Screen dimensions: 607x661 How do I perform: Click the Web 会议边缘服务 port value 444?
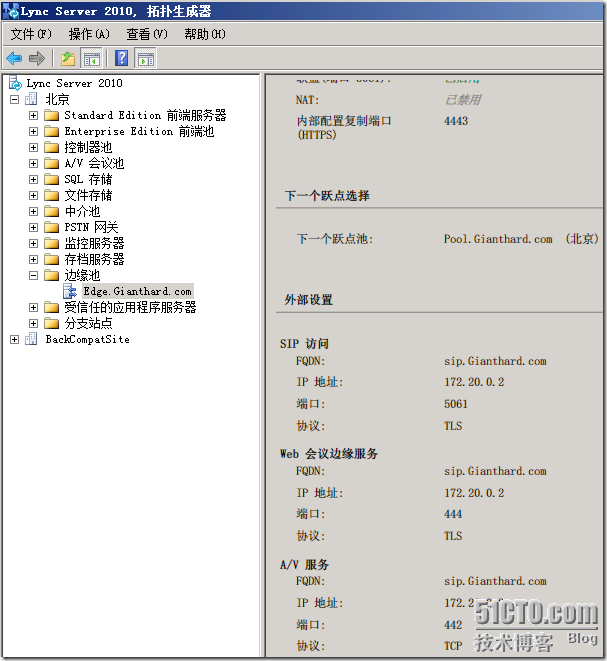click(x=453, y=514)
